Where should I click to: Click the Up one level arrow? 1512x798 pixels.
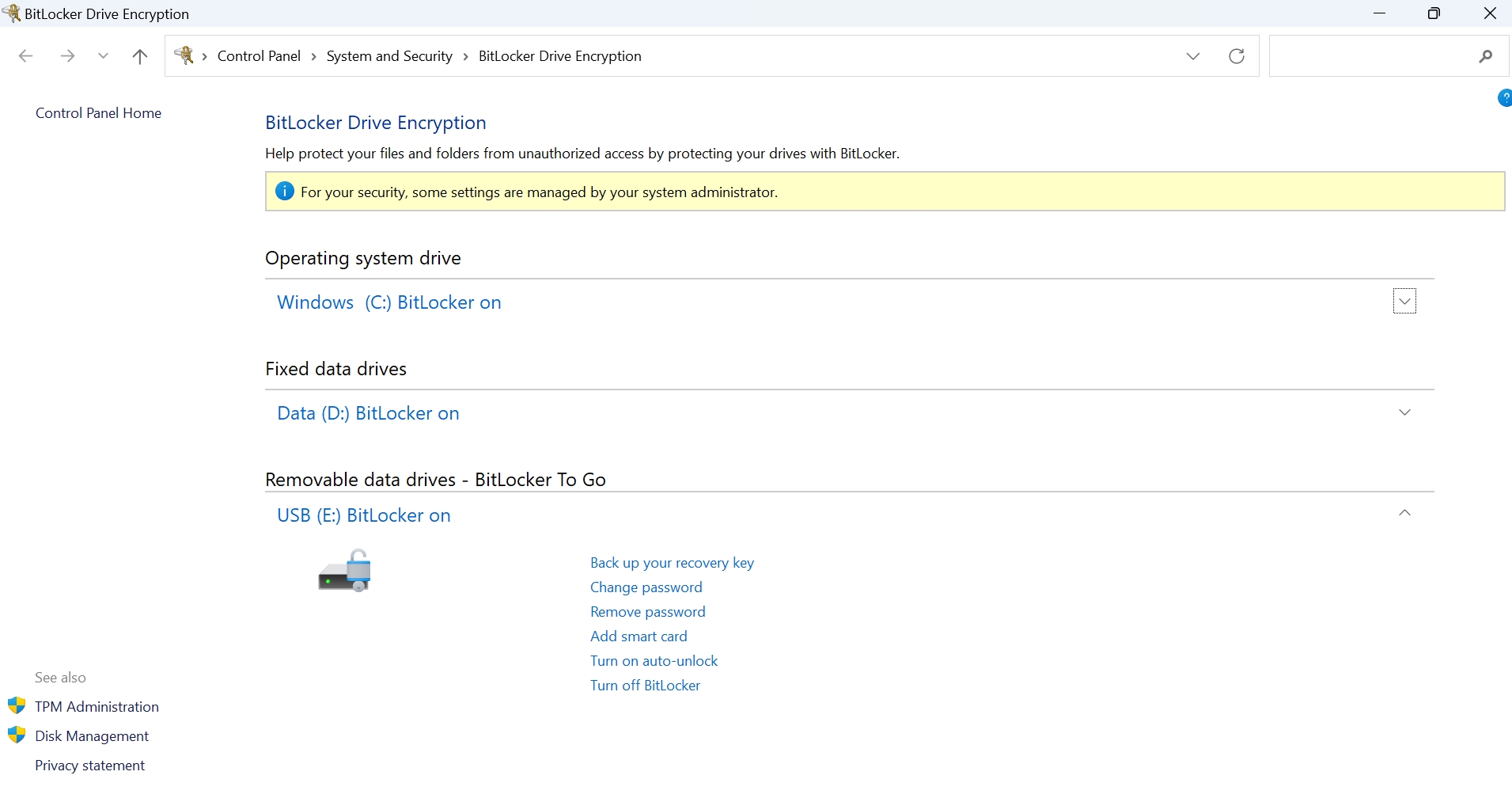point(140,56)
